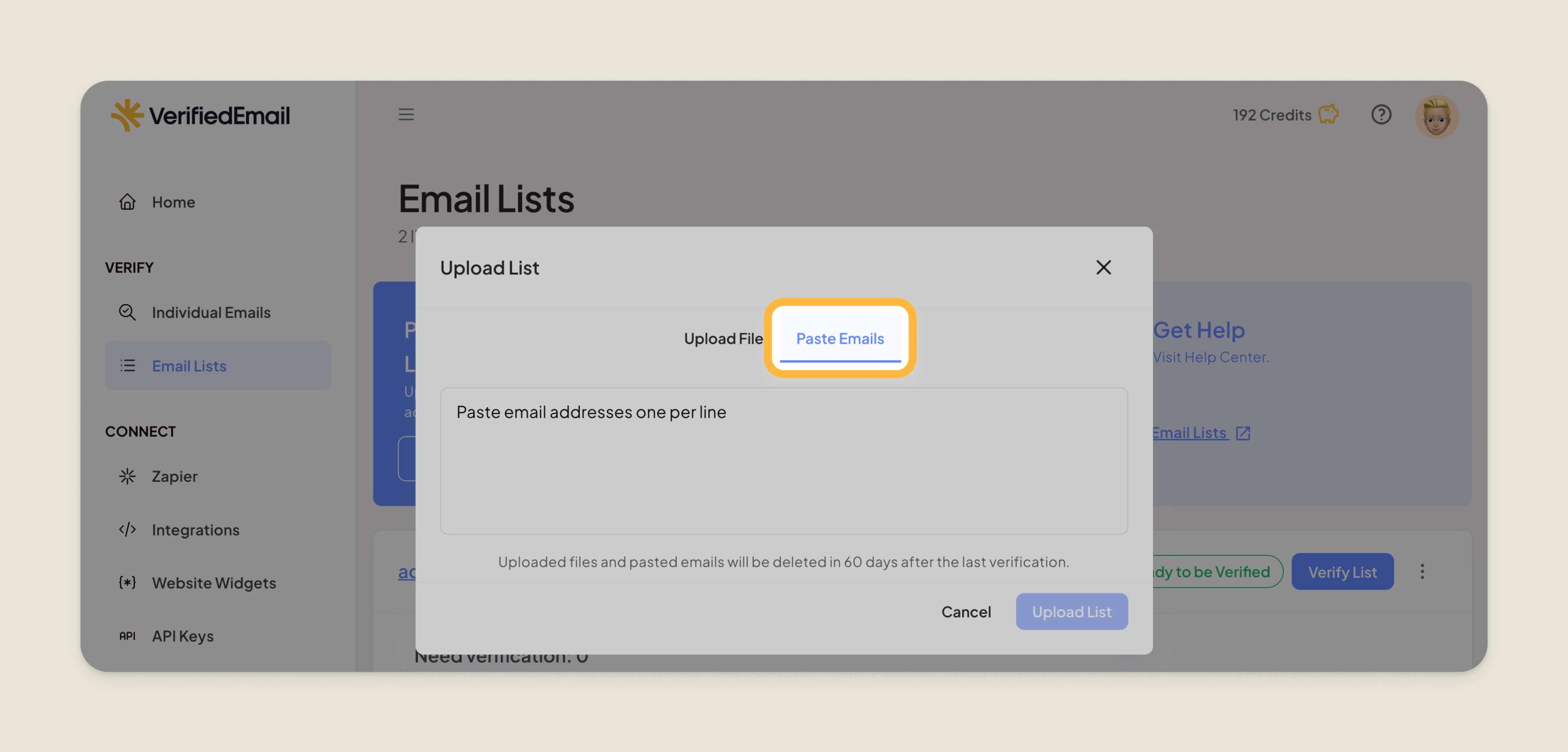Click the credits piggy bank icon
This screenshot has height=752, width=1568.
tap(1329, 115)
